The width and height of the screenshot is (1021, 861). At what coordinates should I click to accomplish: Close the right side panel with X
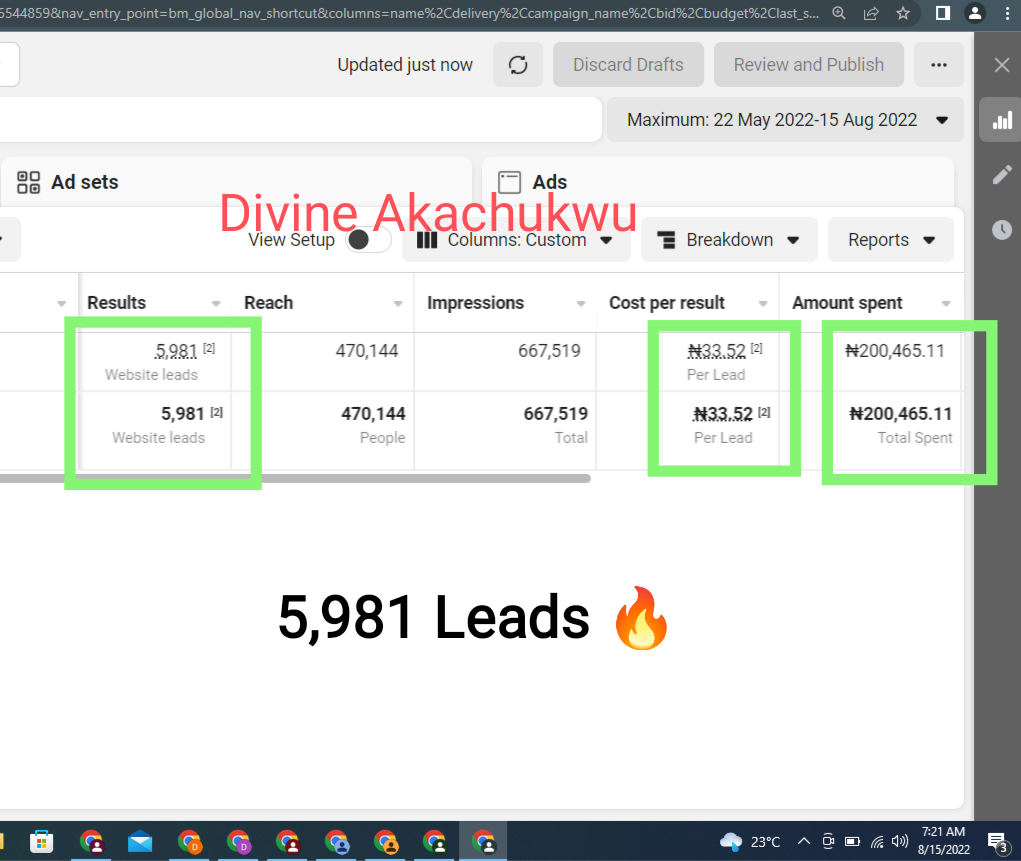point(1001,65)
